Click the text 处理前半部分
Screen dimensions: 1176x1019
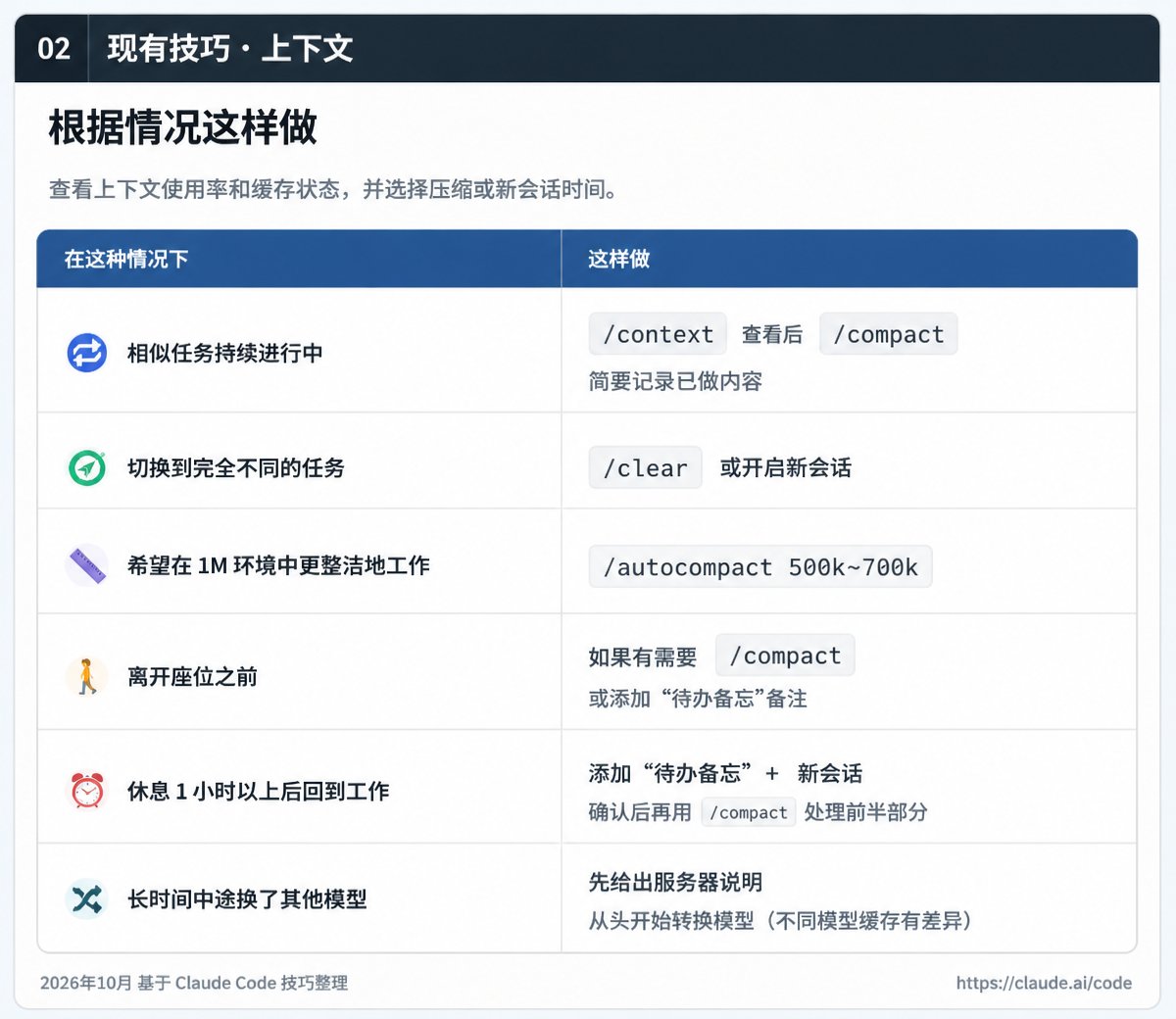point(866,812)
